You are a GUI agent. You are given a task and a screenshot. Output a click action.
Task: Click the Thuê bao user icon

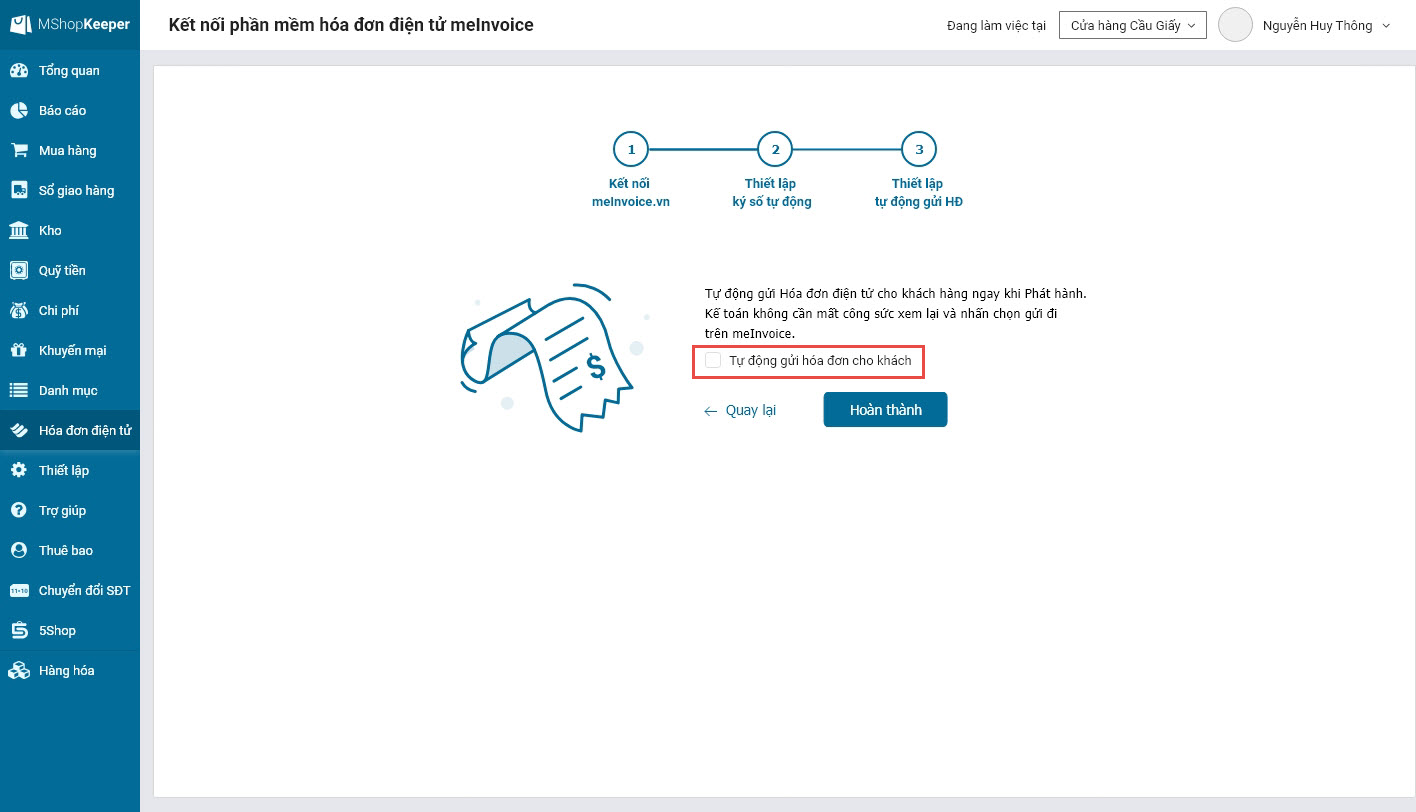click(19, 551)
